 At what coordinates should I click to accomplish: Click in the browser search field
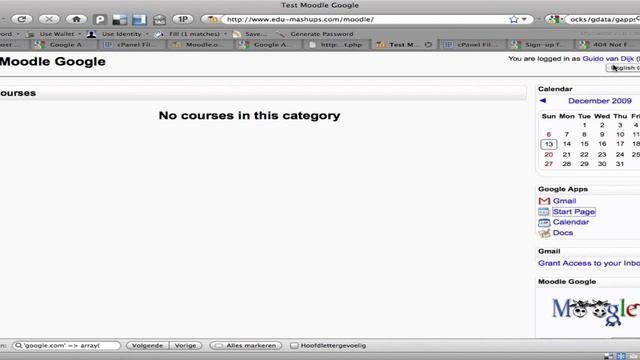(603, 19)
